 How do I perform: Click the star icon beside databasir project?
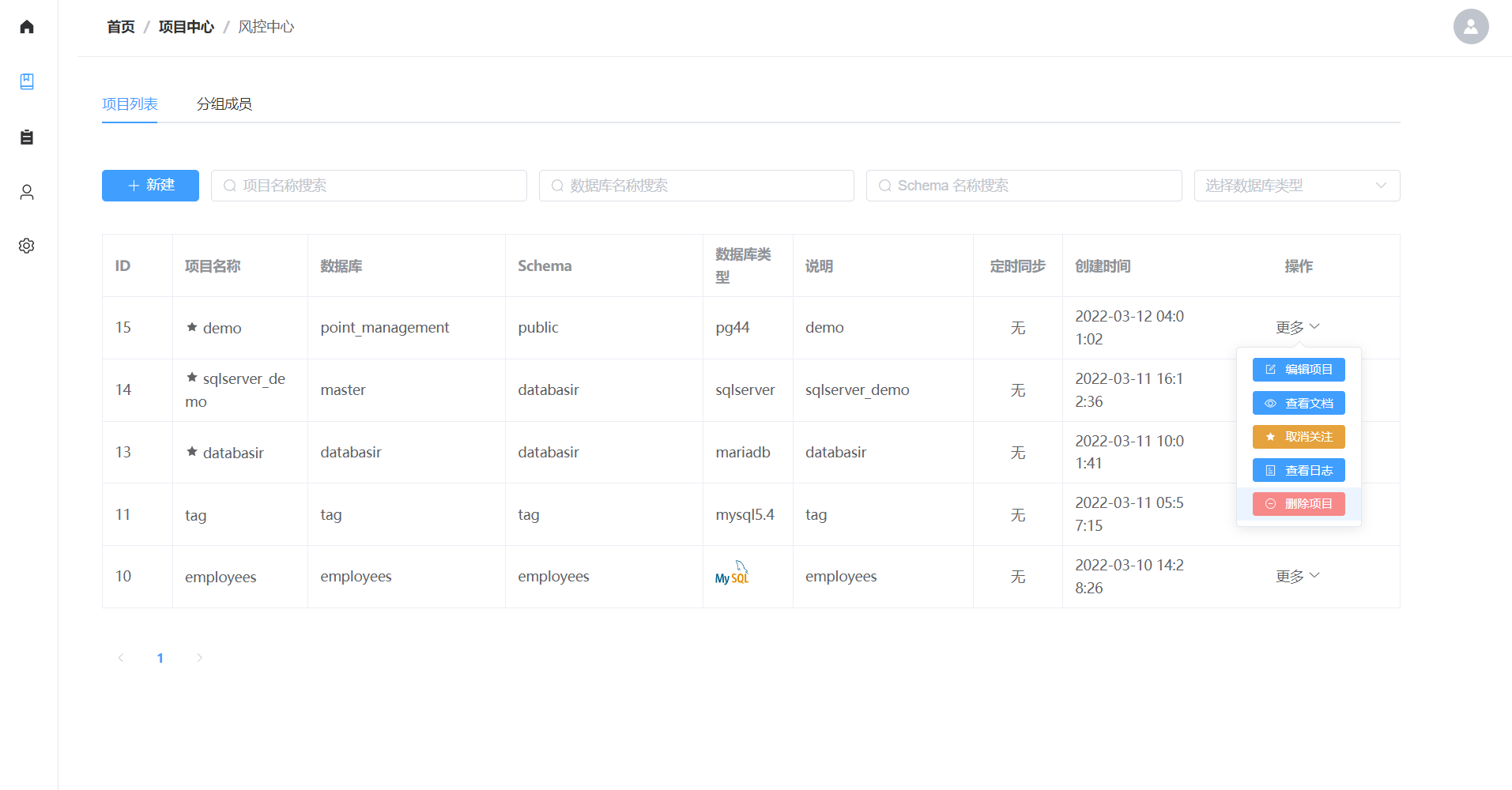(x=192, y=452)
